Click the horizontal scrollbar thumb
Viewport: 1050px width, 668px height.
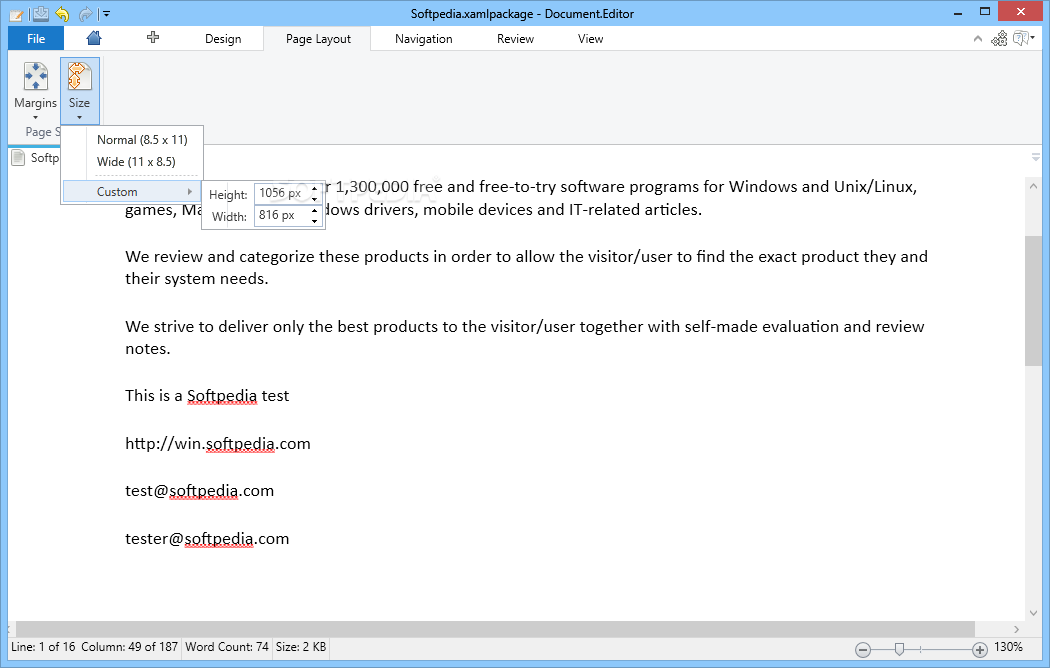coord(495,629)
